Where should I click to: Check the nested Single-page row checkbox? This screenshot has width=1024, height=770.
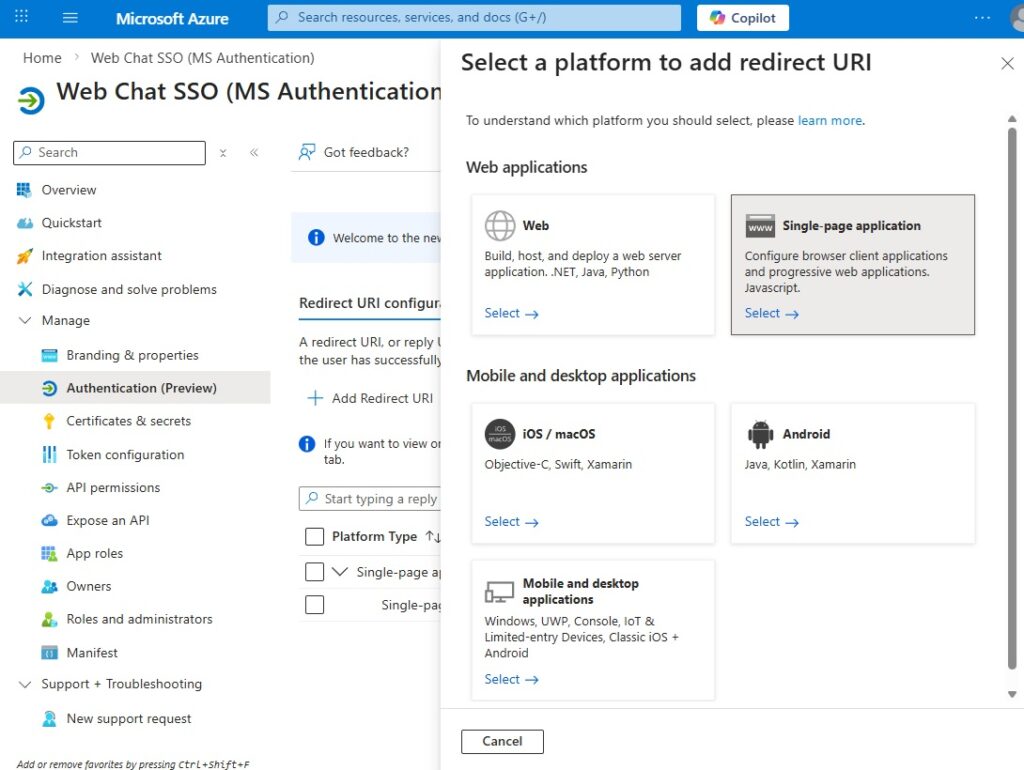[314, 605]
